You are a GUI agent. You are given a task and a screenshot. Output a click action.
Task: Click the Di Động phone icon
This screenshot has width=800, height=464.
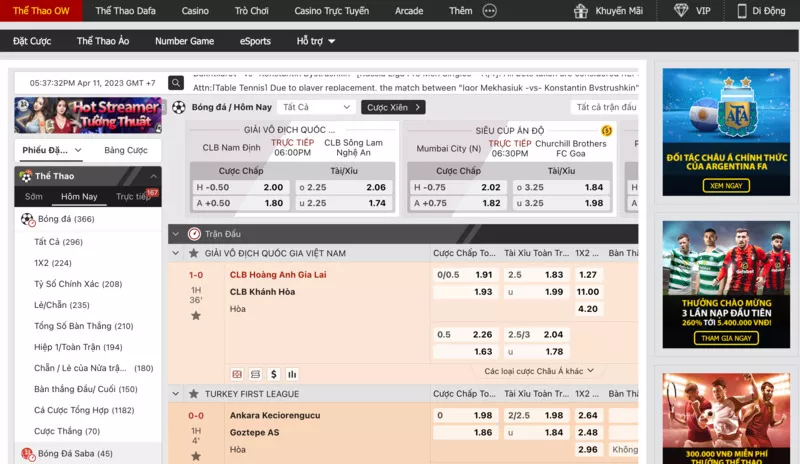click(x=742, y=11)
